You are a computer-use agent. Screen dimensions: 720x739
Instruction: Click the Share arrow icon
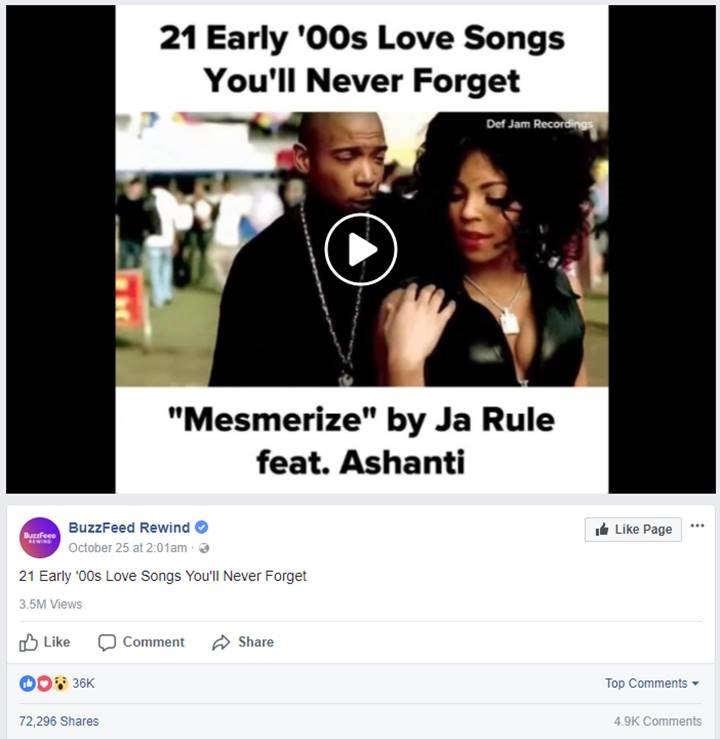[x=221, y=642]
